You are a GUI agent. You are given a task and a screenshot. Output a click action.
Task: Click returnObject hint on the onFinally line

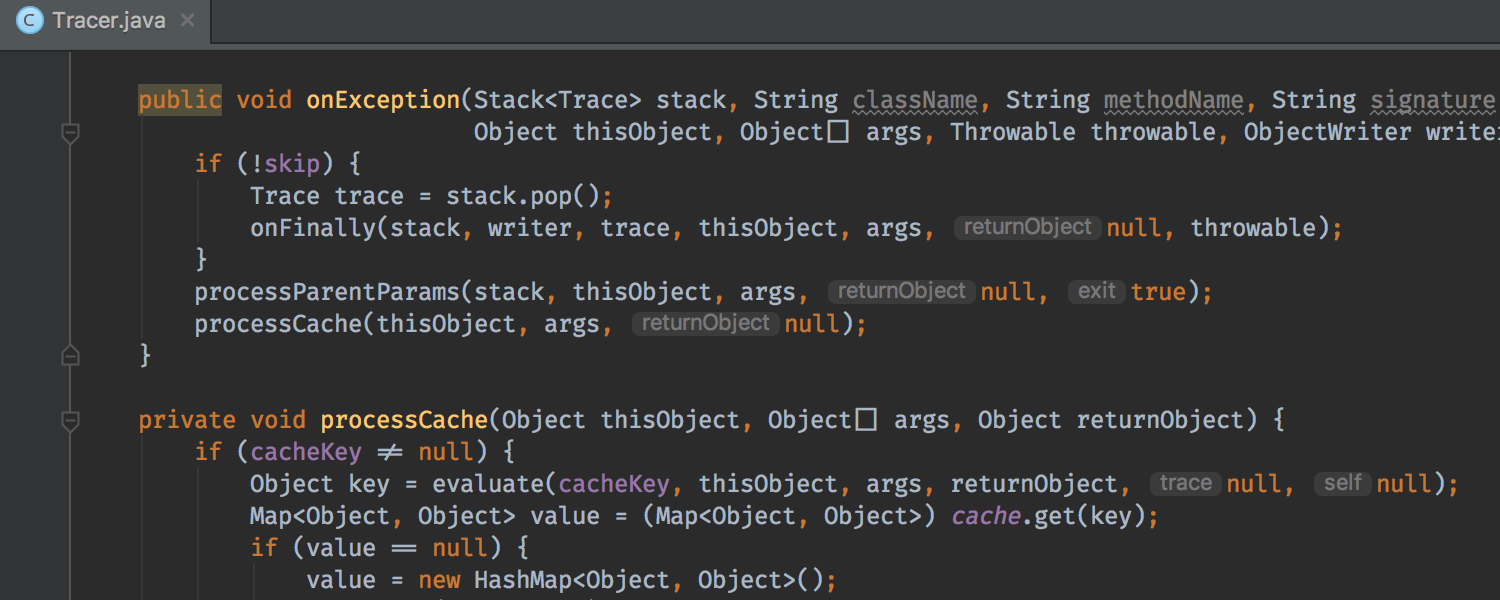[x=1028, y=227]
